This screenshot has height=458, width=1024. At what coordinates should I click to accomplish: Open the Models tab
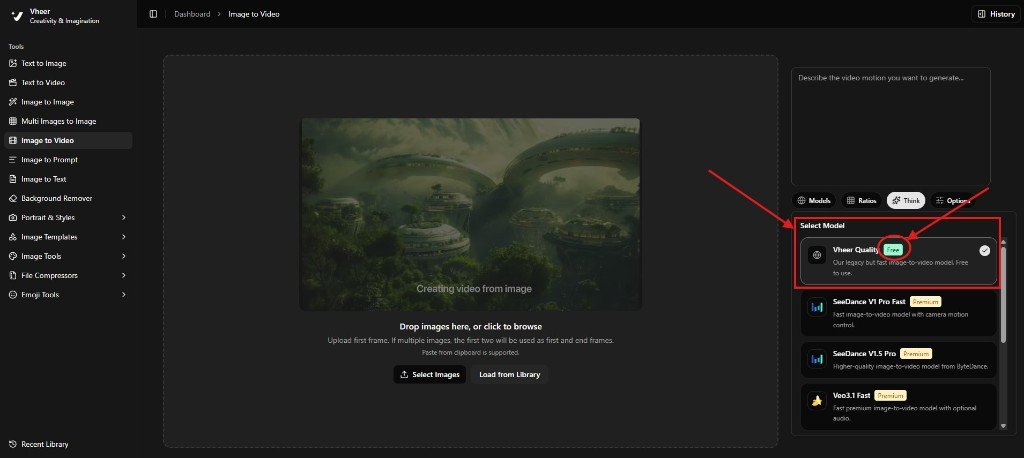tap(813, 200)
